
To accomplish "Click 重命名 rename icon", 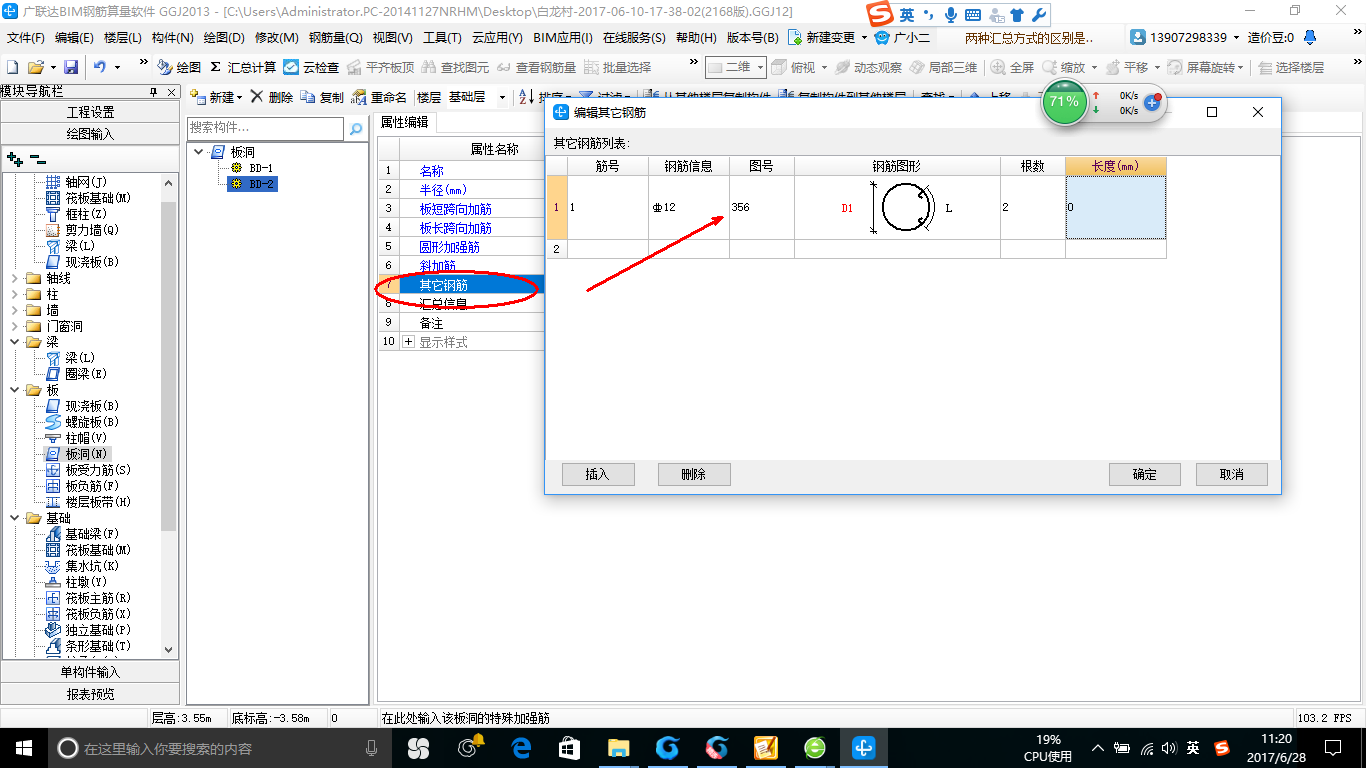I will (379, 97).
